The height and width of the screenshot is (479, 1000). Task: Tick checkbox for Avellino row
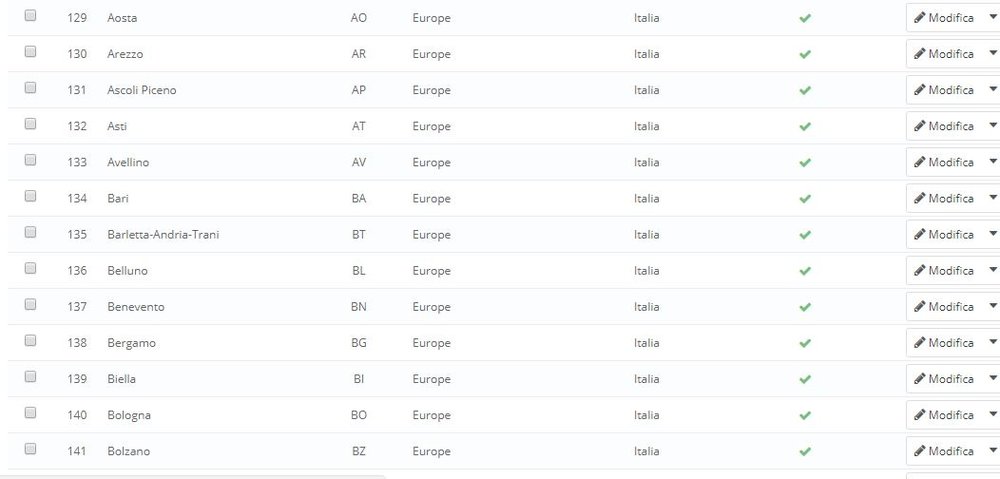pyautogui.click(x=30, y=160)
